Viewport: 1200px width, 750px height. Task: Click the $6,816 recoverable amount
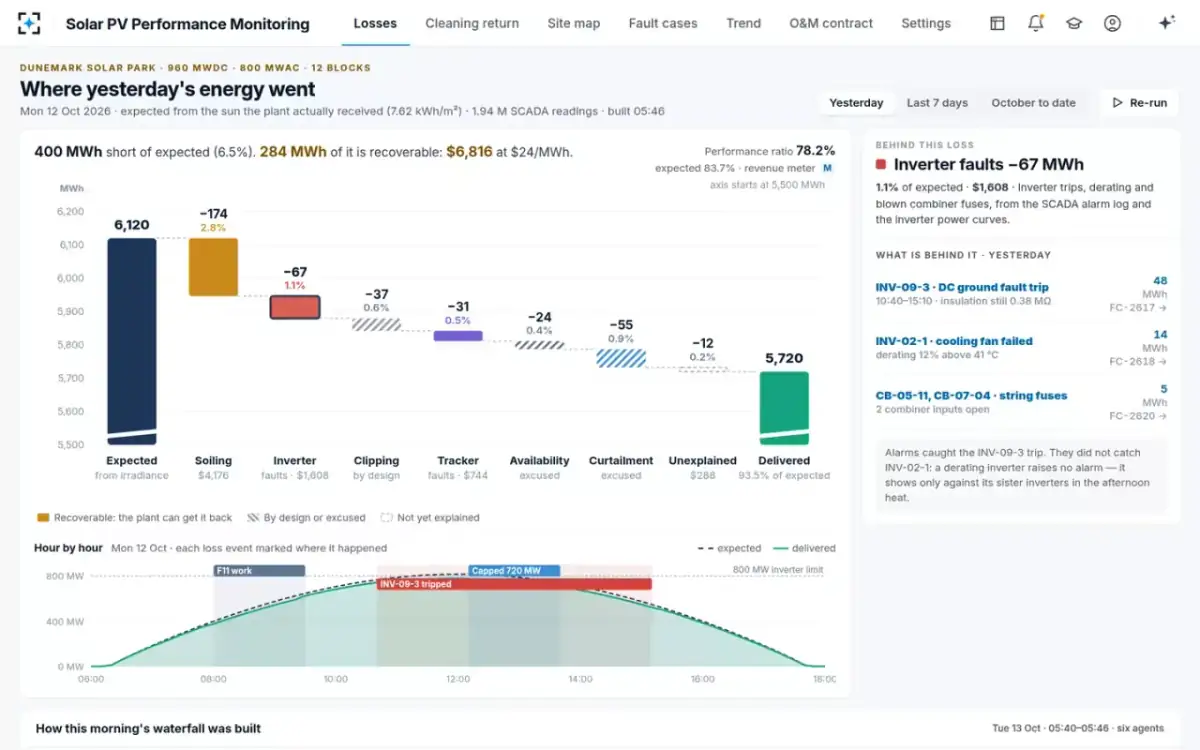pyautogui.click(x=469, y=152)
